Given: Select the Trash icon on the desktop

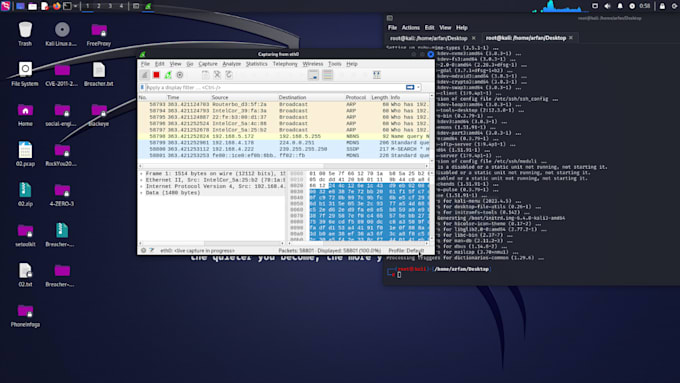Looking at the screenshot, I should click(x=25, y=34).
